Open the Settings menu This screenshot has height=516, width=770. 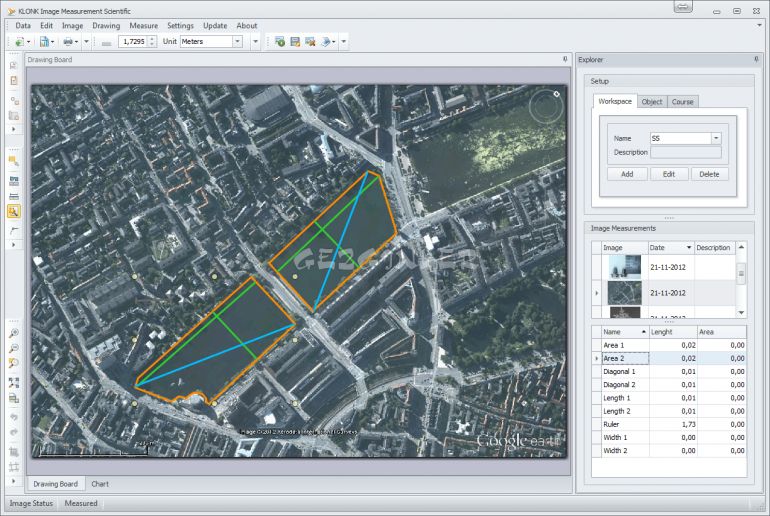tap(180, 26)
